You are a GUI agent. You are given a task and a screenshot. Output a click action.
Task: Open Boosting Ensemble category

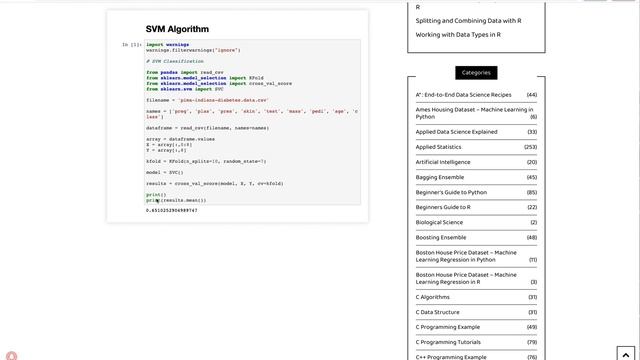click(x=441, y=238)
